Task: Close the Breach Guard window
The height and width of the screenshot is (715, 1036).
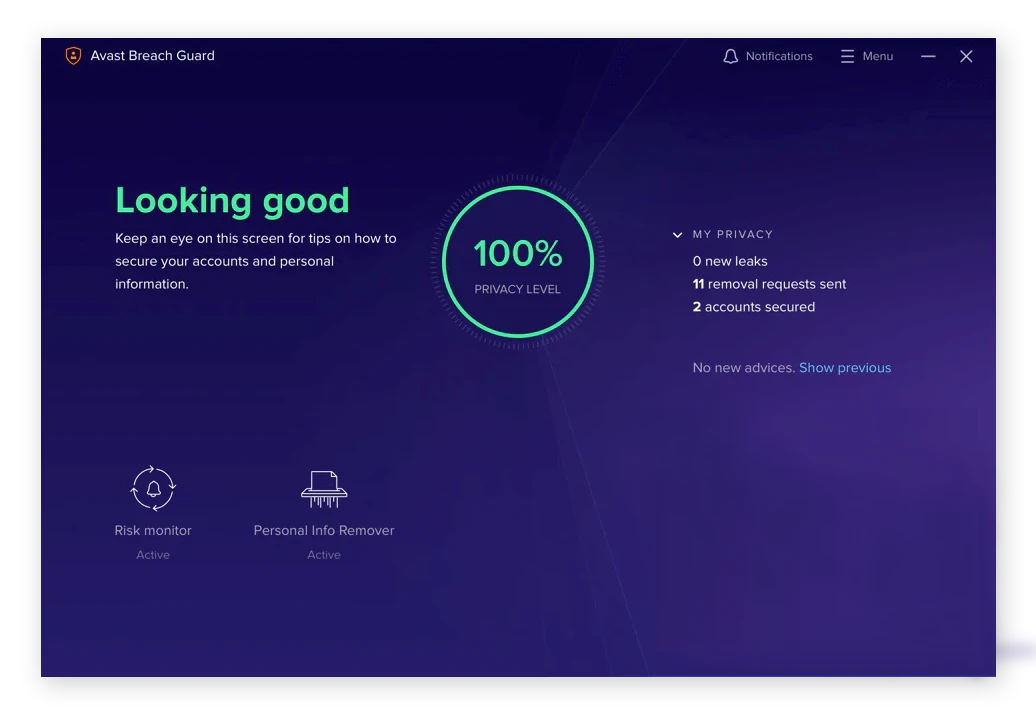Action: tap(966, 57)
